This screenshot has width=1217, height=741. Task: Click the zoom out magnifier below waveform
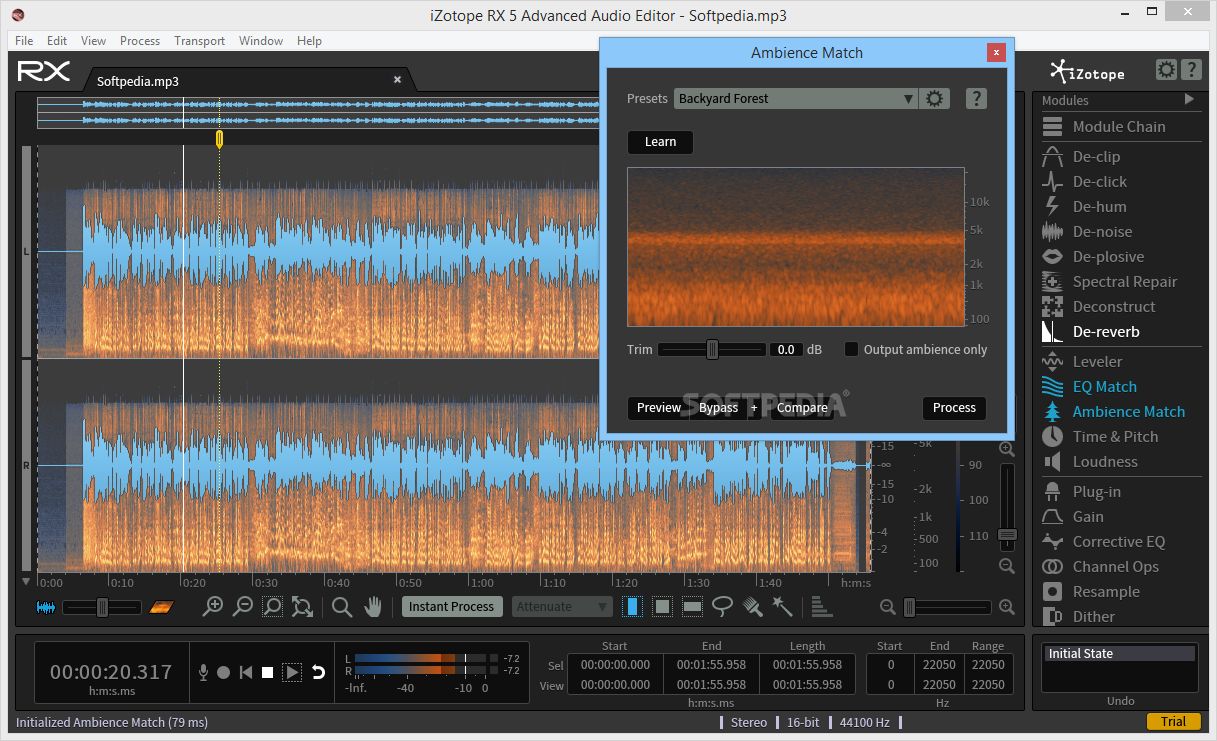pyautogui.click(x=242, y=606)
